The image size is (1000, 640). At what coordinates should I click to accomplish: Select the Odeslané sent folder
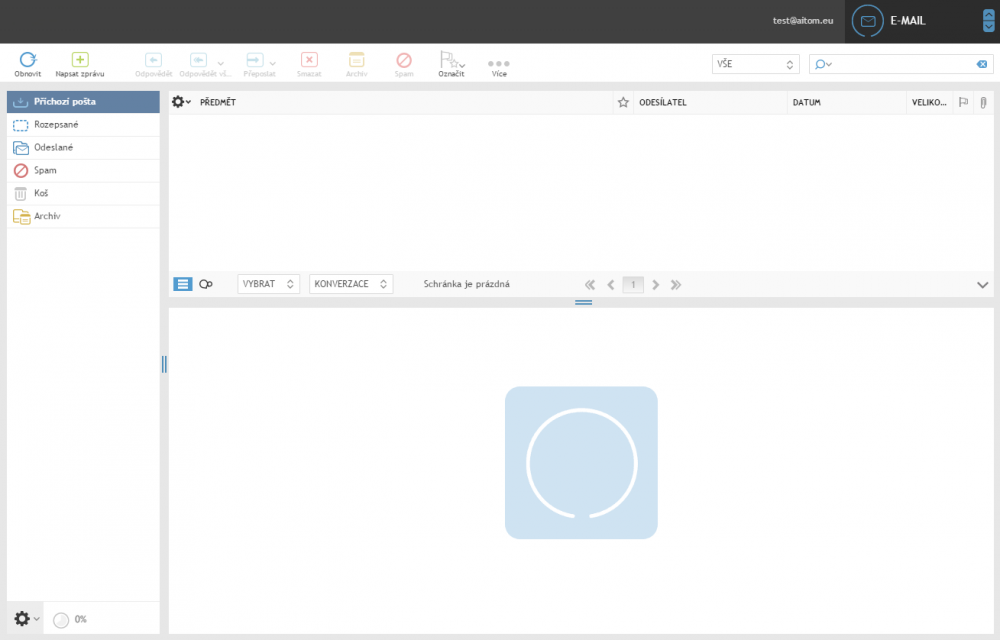coord(54,148)
